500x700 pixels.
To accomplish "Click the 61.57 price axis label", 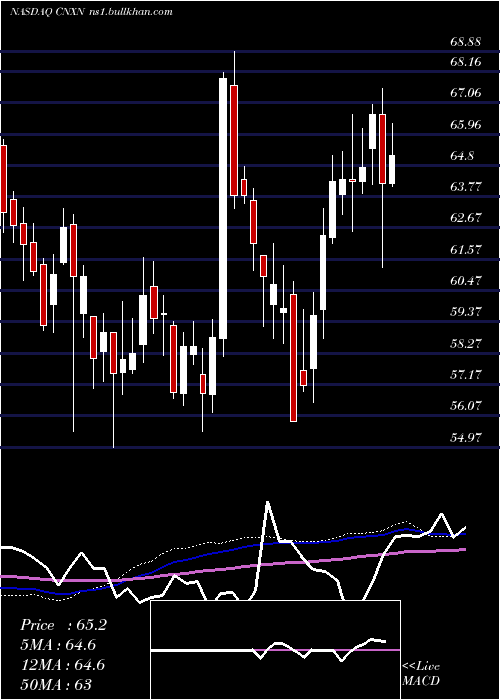I will (x=466, y=249).
